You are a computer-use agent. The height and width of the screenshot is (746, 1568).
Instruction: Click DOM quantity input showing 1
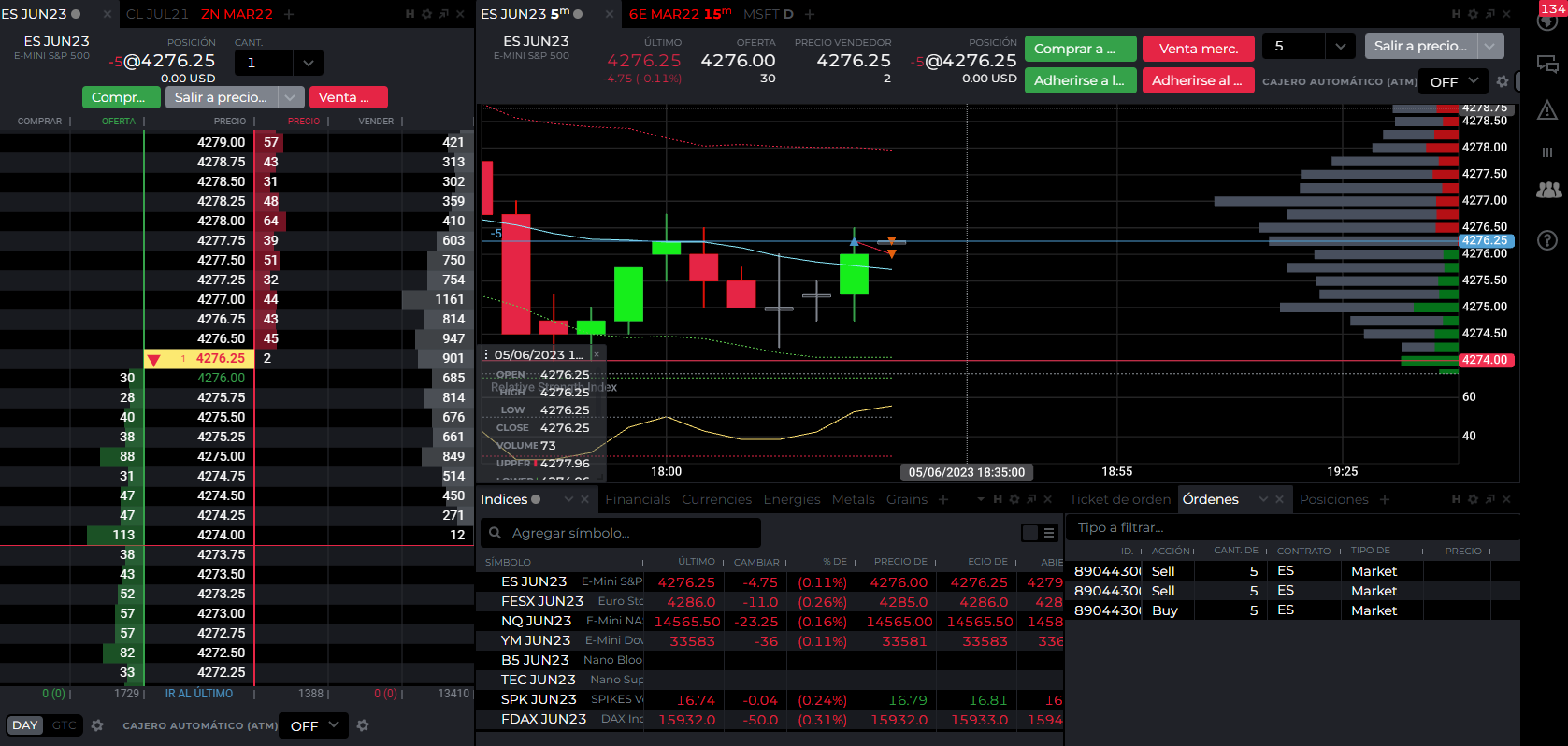(264, 63)
